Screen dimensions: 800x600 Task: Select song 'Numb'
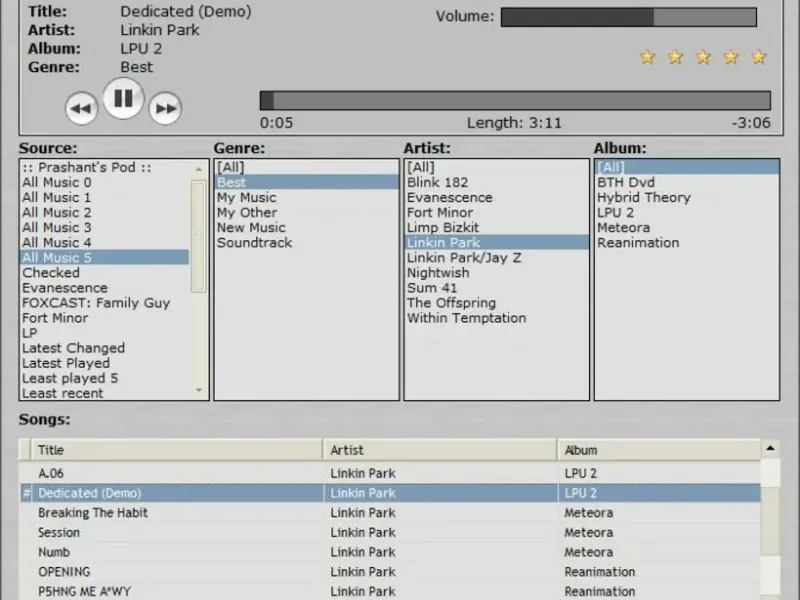click(x=390, y=552)
